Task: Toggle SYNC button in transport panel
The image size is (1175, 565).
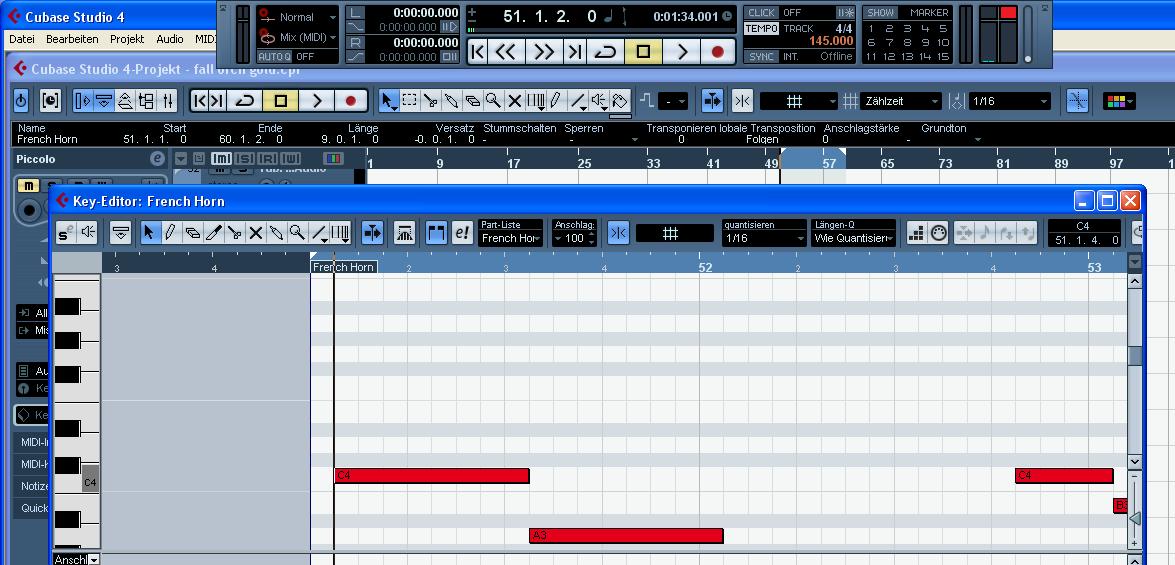Action: (x=761, y=56)
